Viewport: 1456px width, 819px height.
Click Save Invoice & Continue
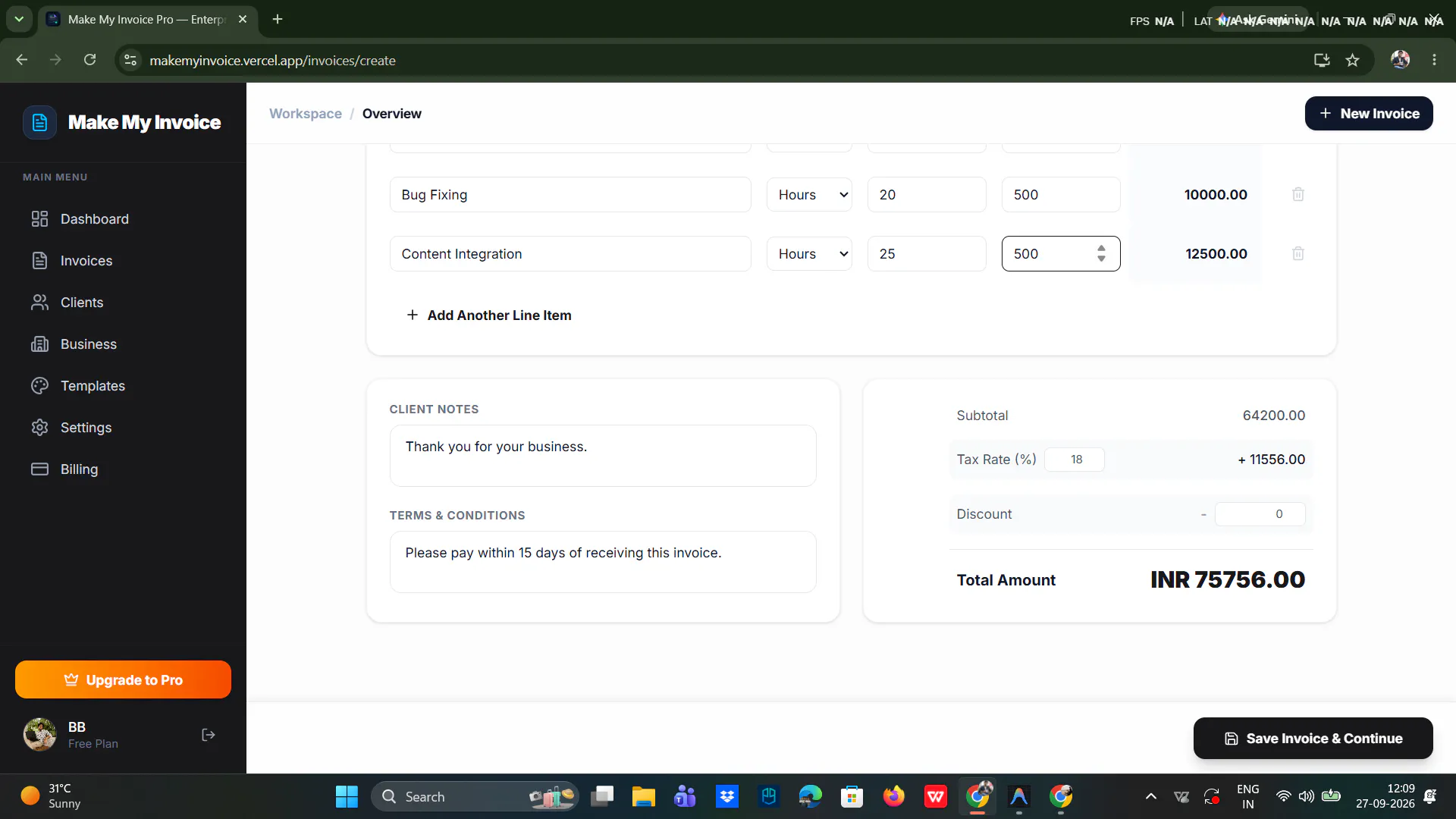1313,739
